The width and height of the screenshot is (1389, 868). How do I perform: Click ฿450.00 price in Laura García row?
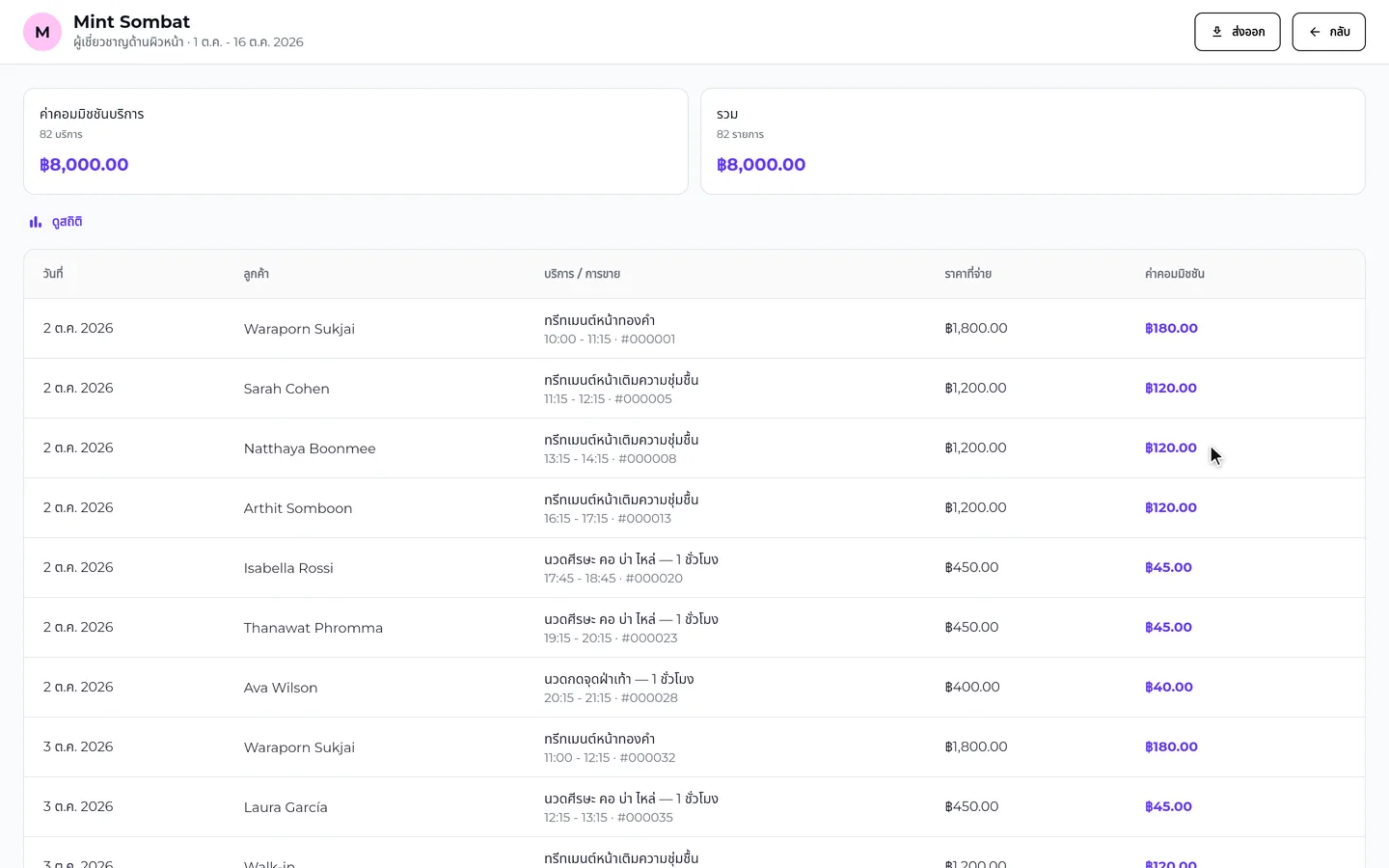pos(971,806)
